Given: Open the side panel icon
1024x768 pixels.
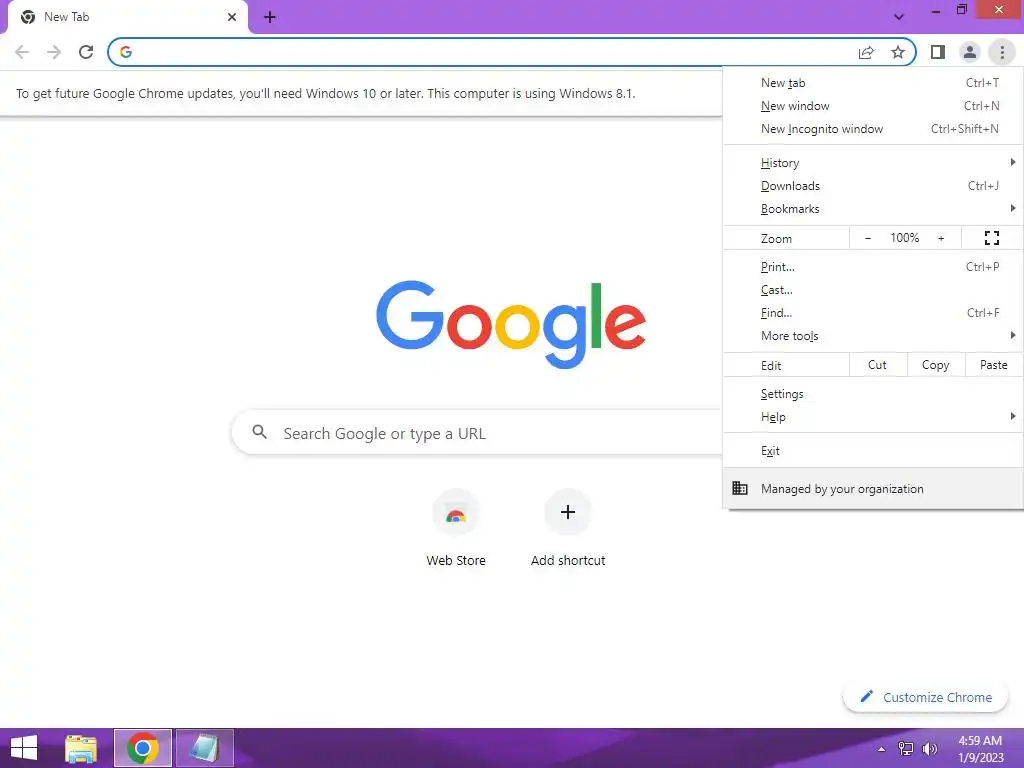Looking at the screenshot, I should pos(938,52).
